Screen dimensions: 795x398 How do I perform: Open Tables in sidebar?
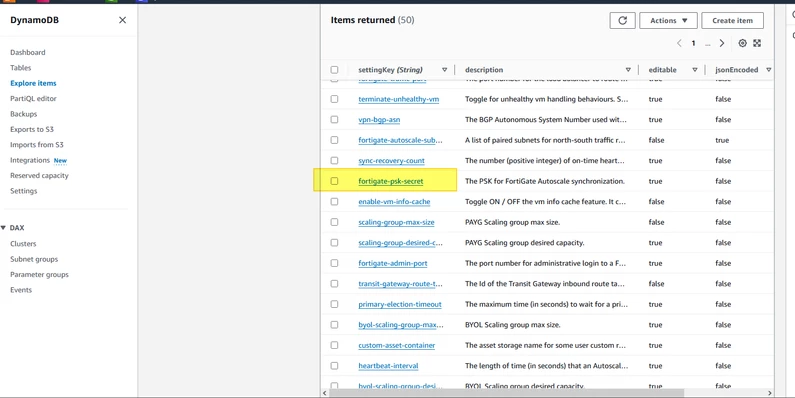point(20,67)
